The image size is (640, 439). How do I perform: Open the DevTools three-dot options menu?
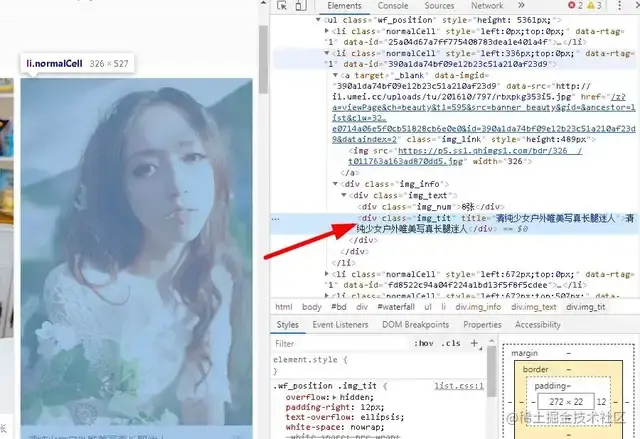point(619,5)
